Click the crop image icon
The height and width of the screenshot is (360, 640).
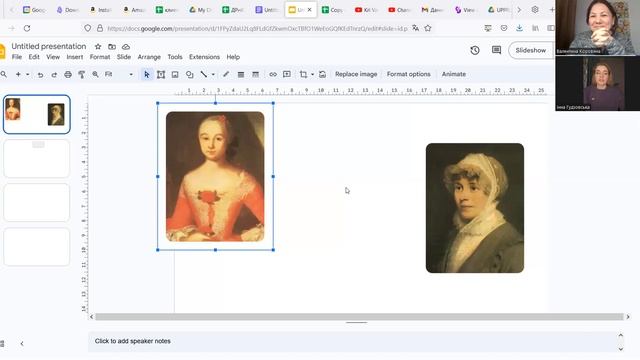303,74
